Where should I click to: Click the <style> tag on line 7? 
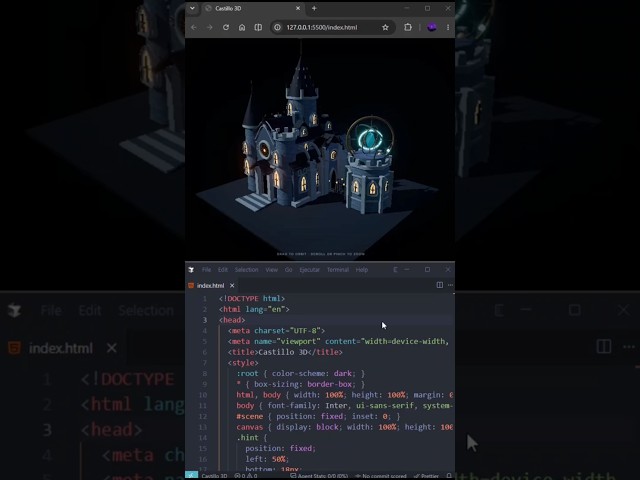click(x=243, y=363)
